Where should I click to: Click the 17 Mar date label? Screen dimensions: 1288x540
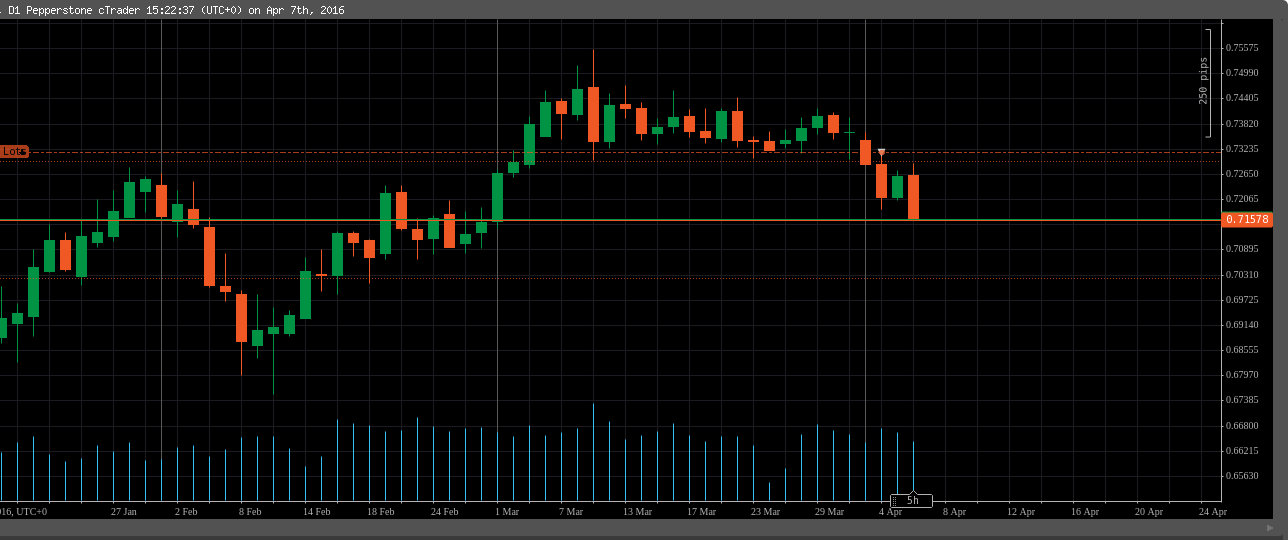701,511
